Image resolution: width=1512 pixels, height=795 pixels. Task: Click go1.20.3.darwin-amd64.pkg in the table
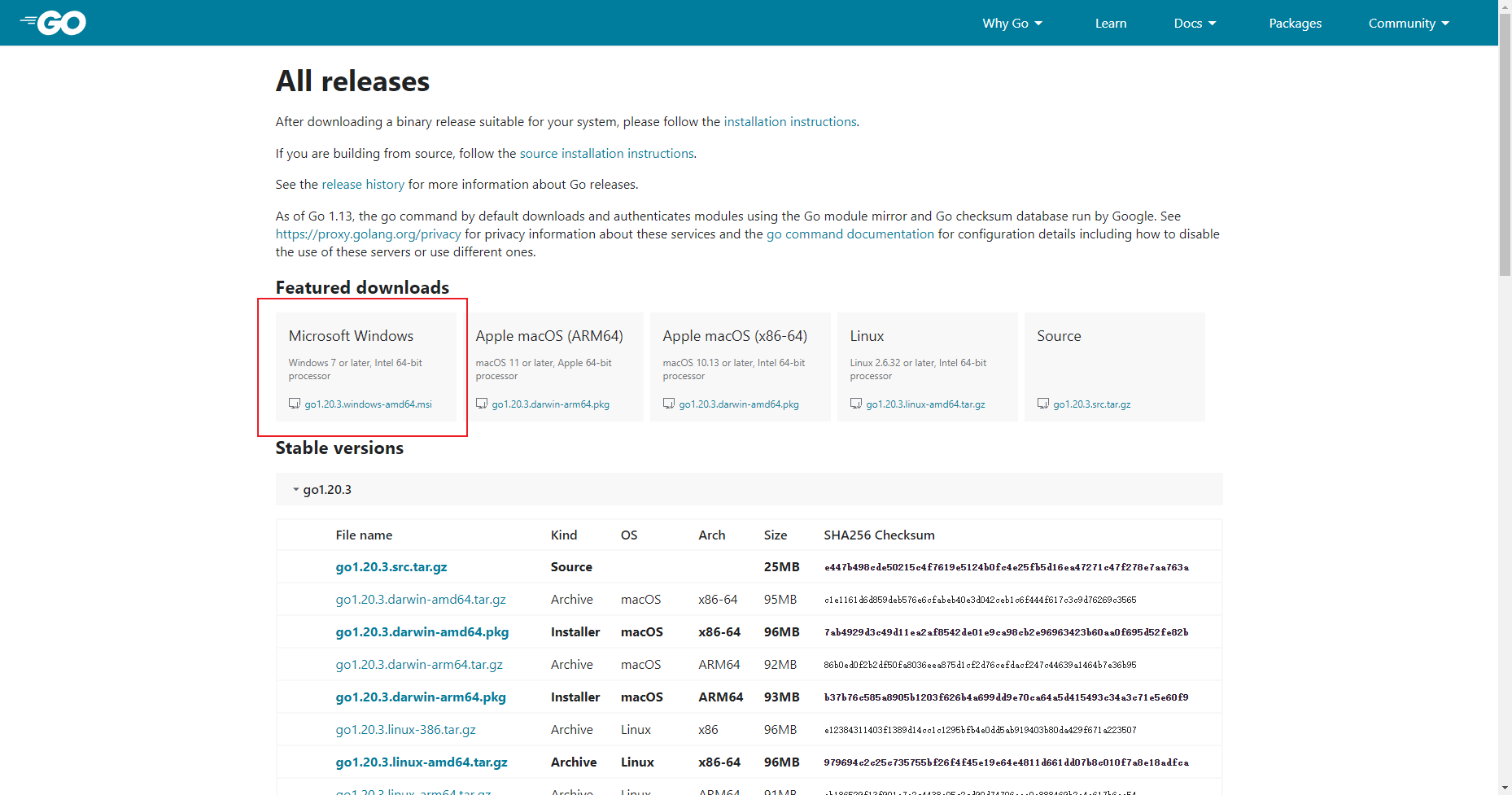click(x=422, y=631)
